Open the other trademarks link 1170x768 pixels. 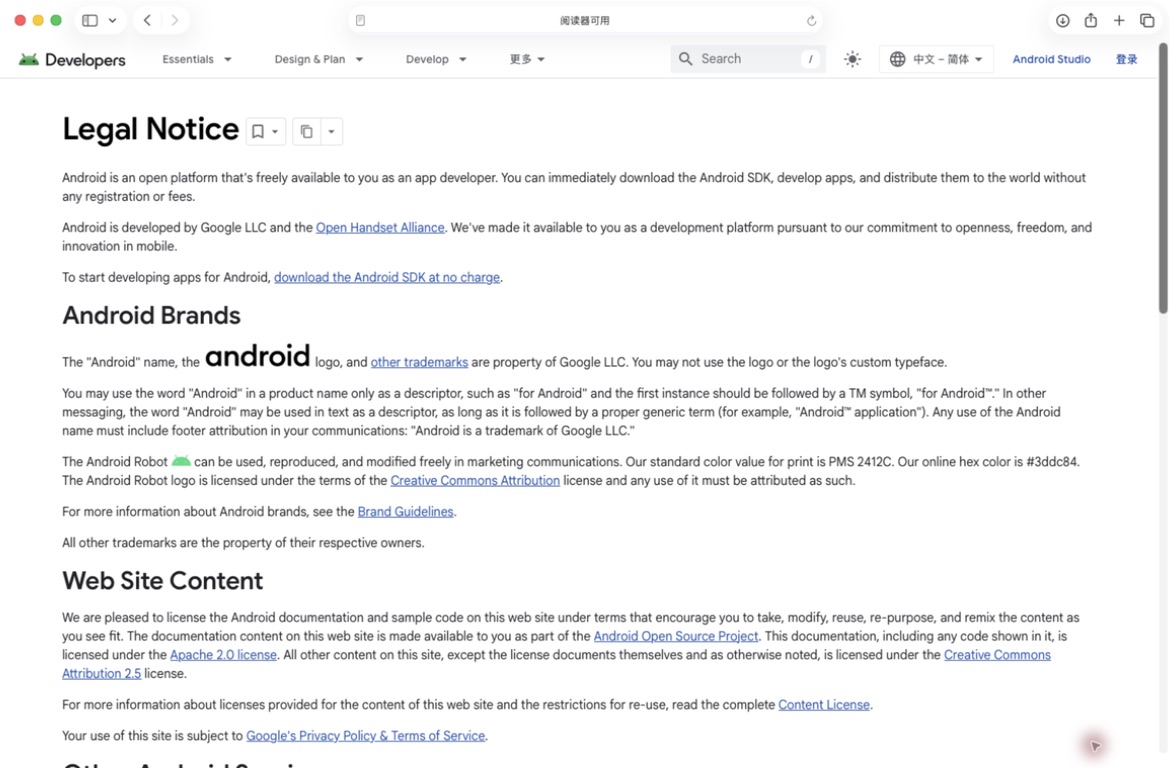click(x=419, y=362)
